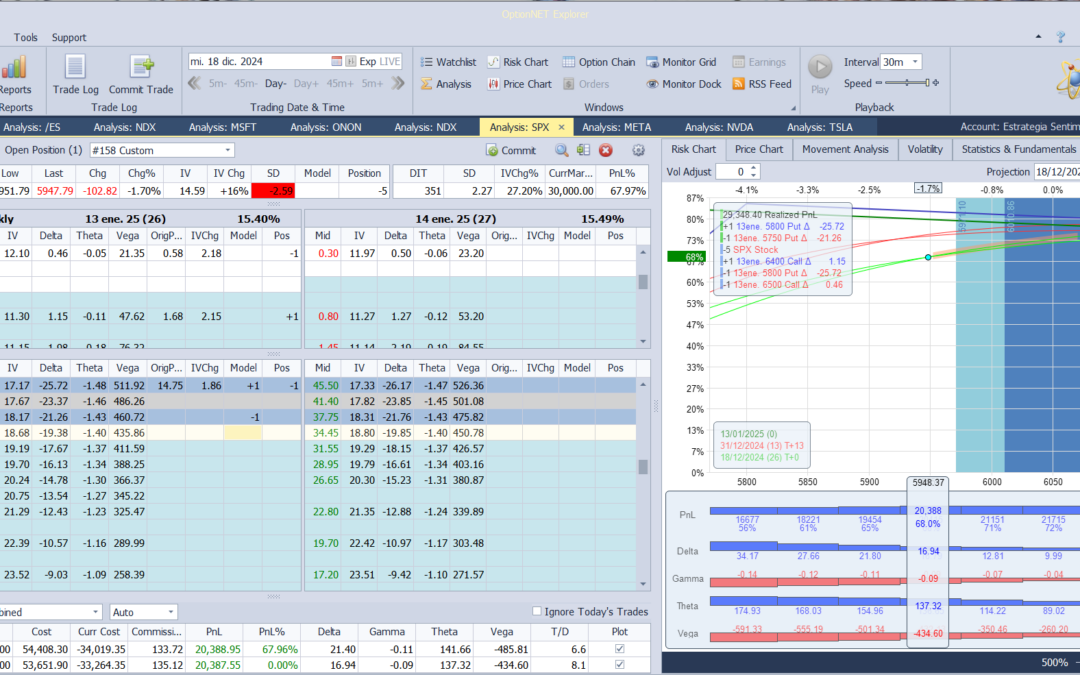Open the gear settings icon
This screenshot has width=1080, height=675.
click(638, 150)
